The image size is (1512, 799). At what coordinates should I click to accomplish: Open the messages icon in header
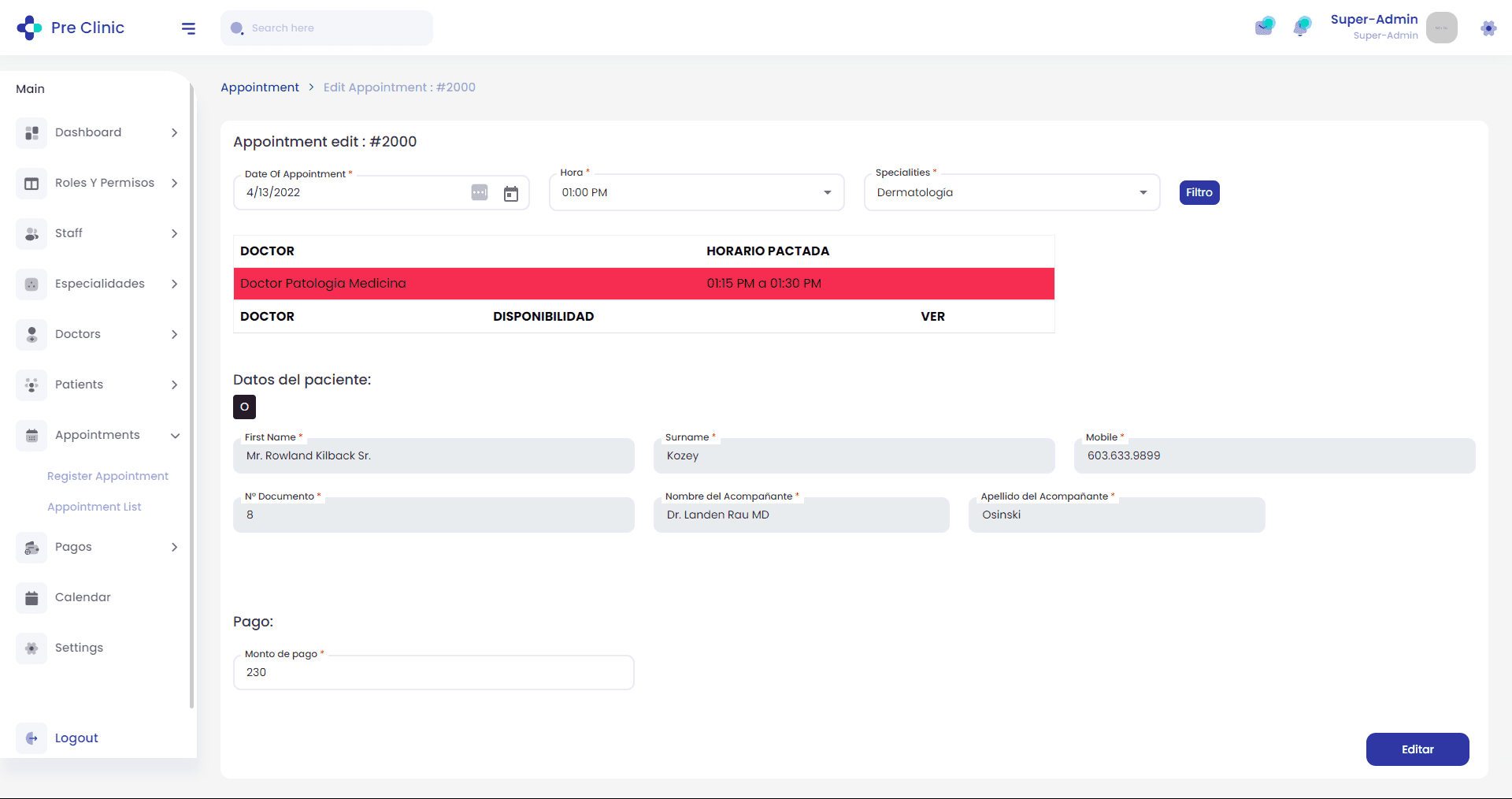pos(1264,27)
